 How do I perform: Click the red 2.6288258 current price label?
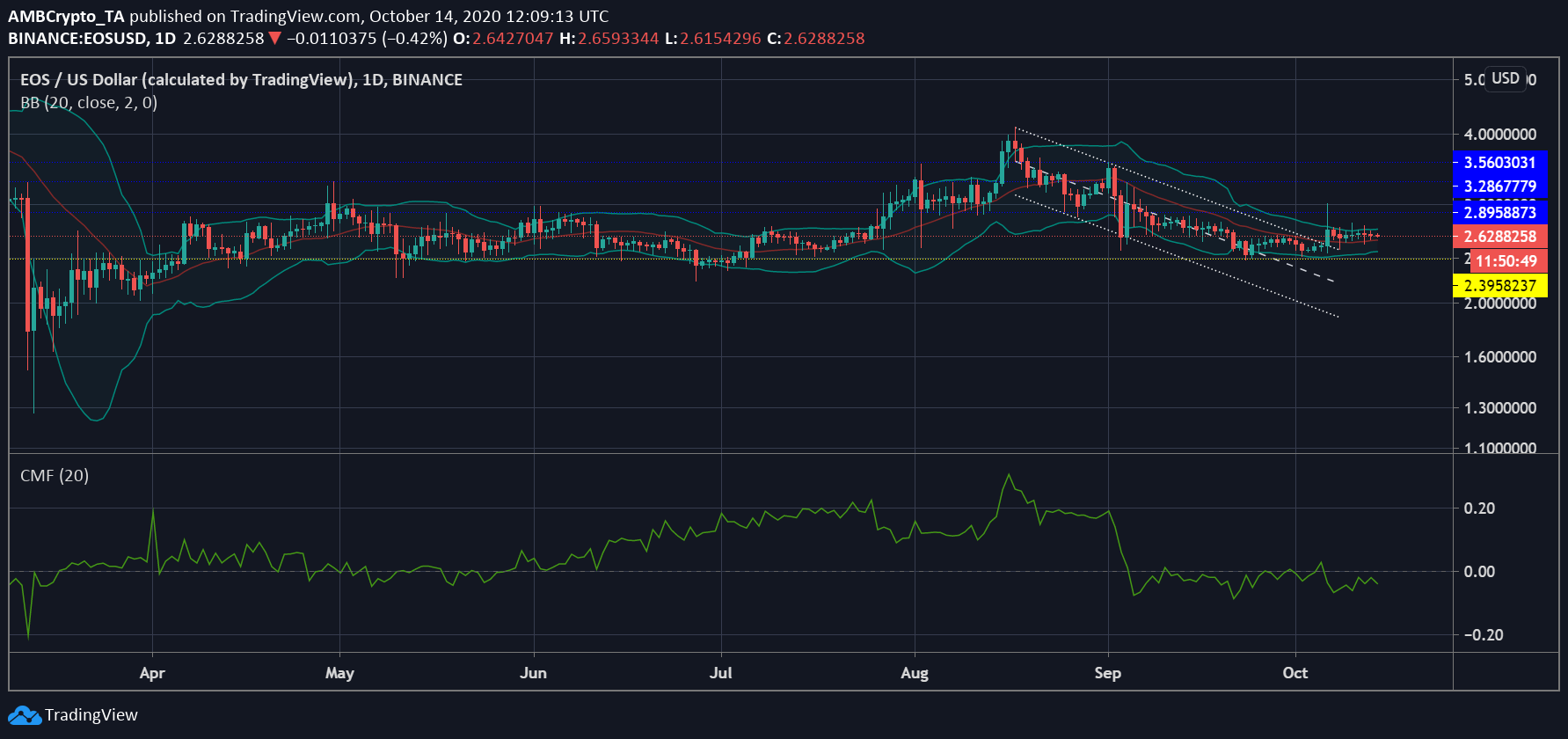1500,237
